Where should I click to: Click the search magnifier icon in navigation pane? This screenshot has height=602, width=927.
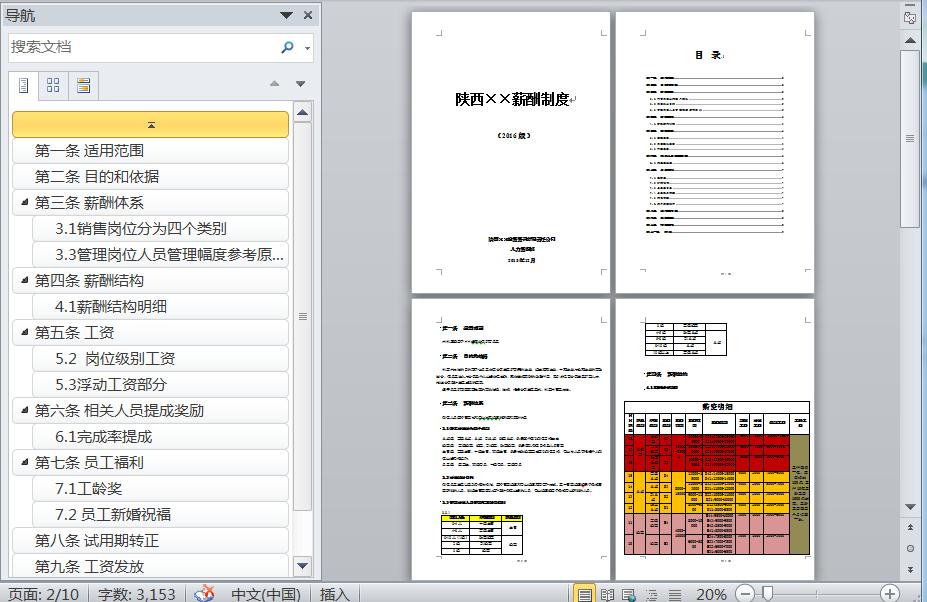[x=288, y=47]
